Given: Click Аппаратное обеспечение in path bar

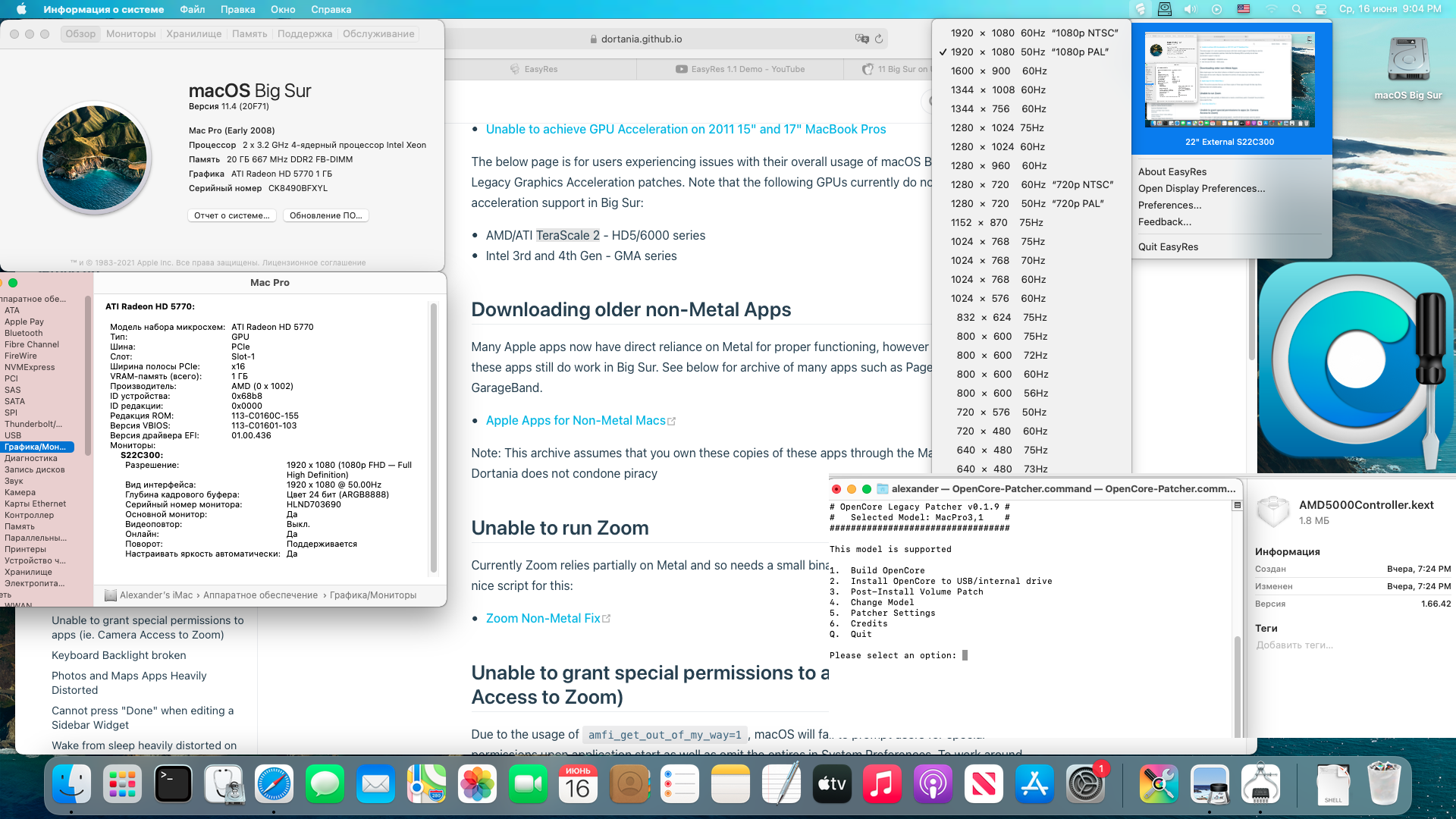Looking at the screenshot, I should tap(260, 595).
